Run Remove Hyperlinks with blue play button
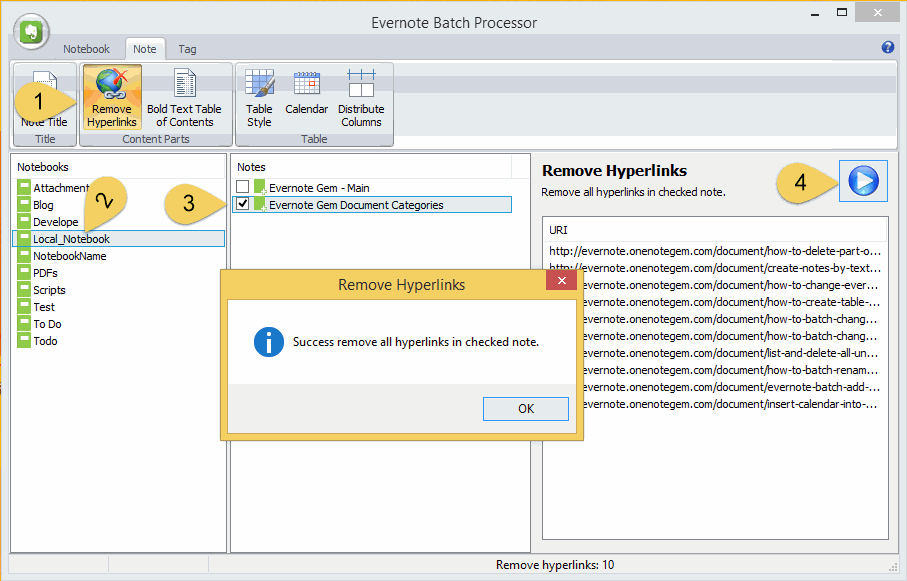 [863, 181]
